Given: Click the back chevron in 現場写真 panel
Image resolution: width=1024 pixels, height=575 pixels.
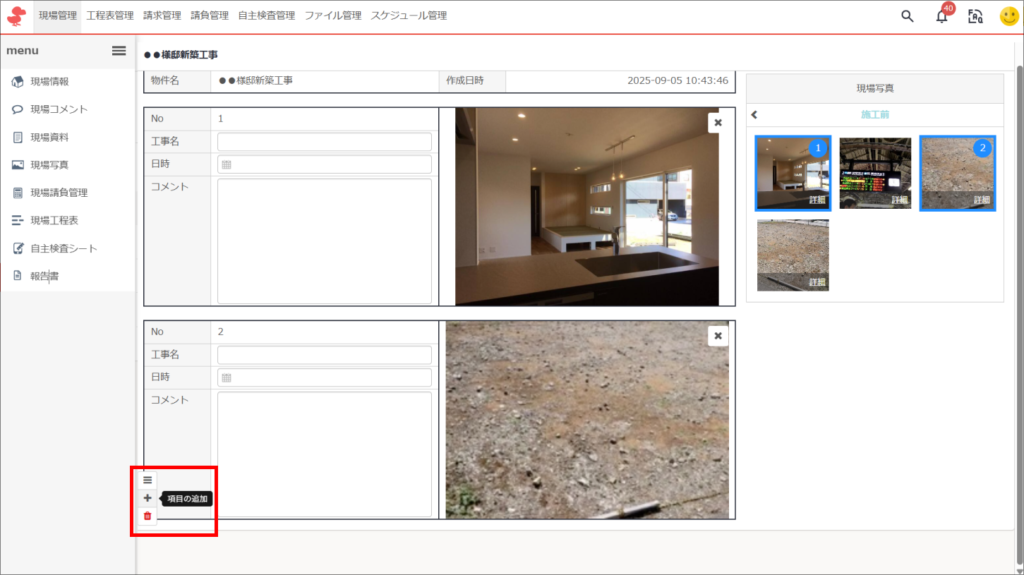Looking at the screenshot, I should [755, 115].
